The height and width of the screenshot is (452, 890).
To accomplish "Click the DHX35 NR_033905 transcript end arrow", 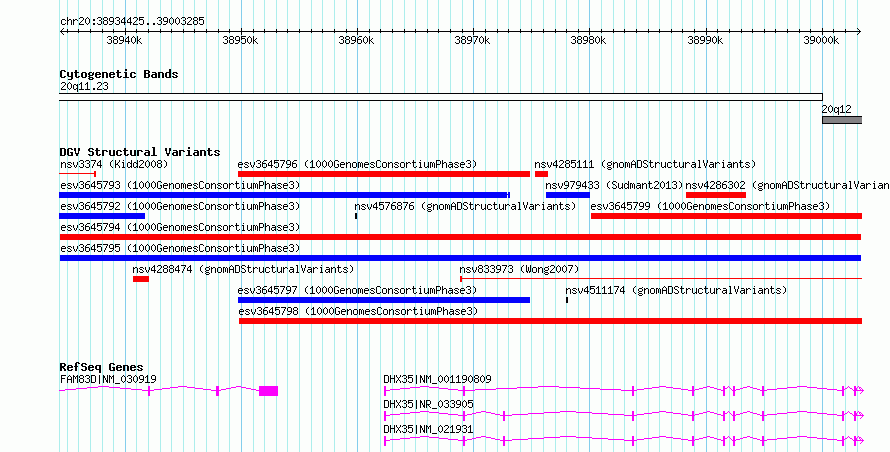I will (859, 416).
